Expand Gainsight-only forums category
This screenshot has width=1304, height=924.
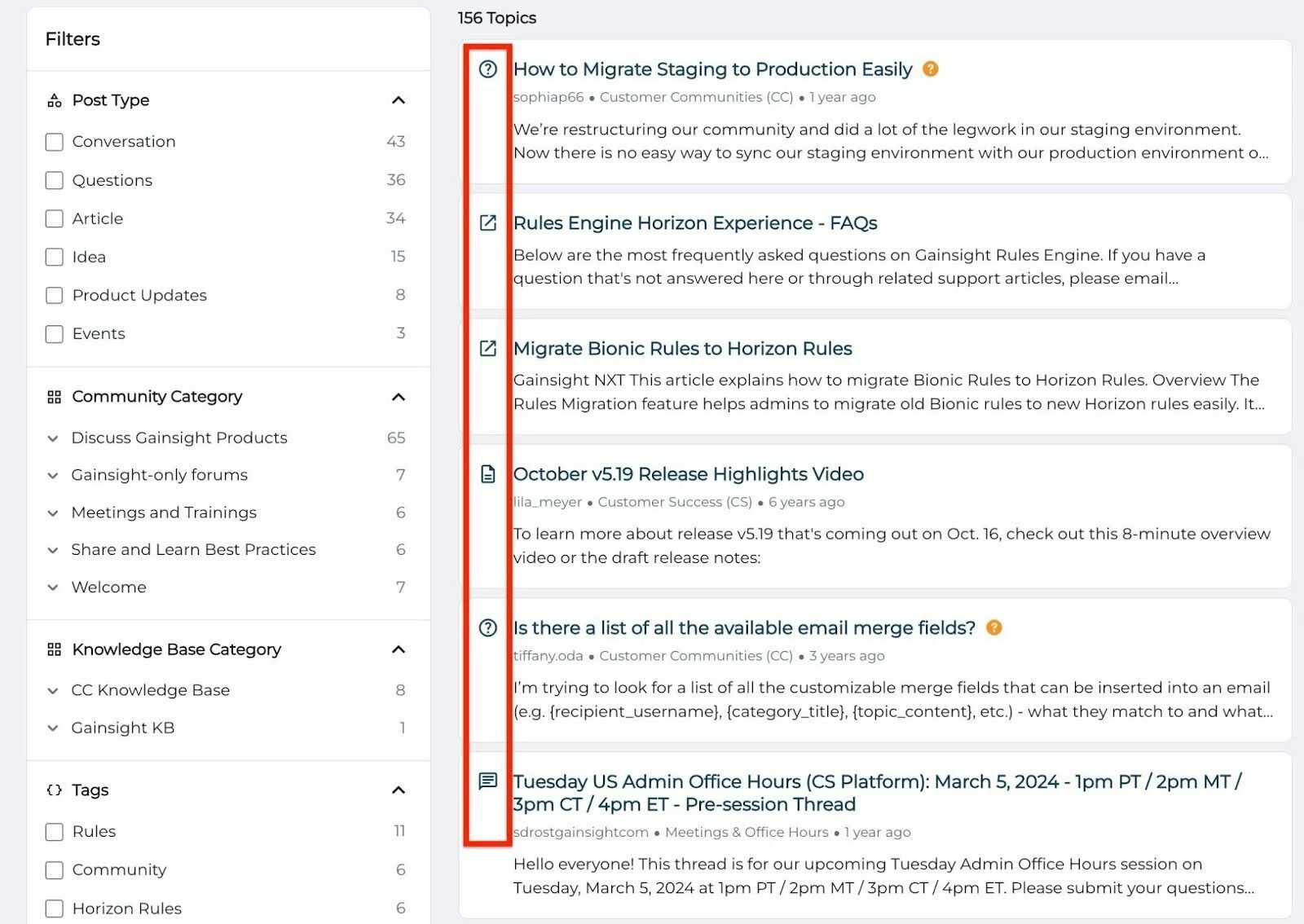tap(53, 475)
